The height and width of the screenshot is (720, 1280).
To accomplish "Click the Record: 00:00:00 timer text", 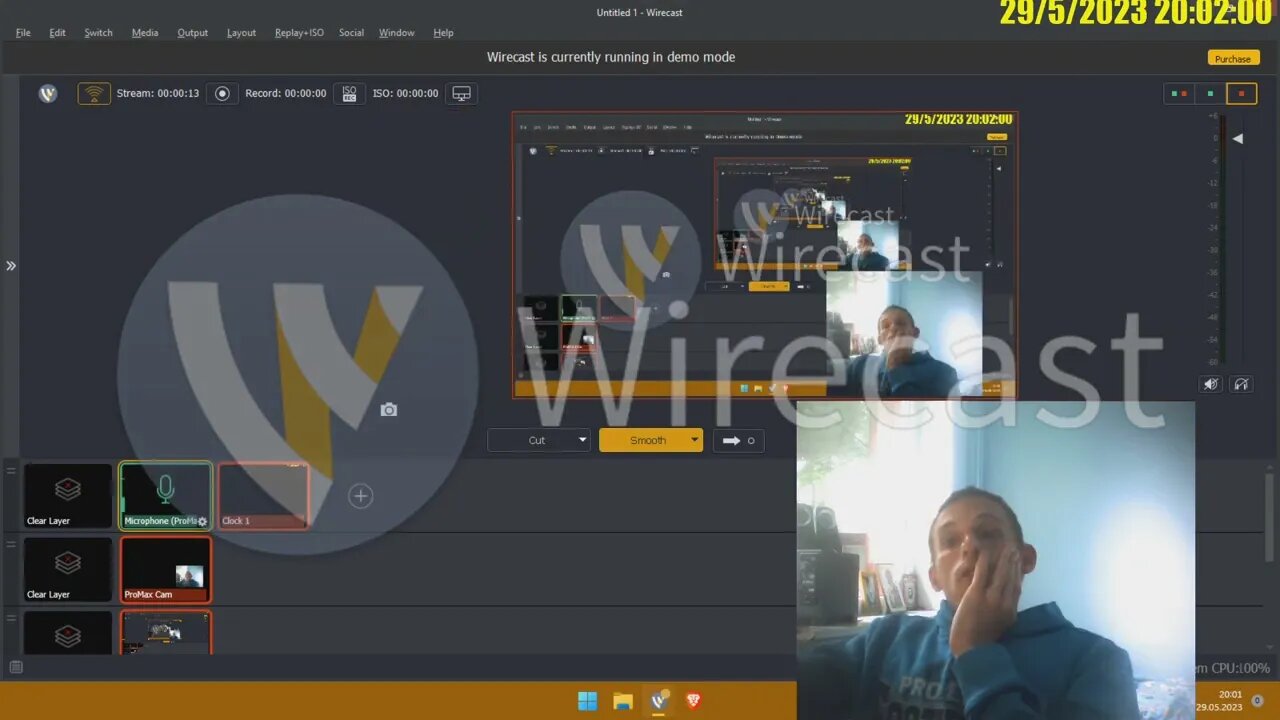I will pos(285,93).
